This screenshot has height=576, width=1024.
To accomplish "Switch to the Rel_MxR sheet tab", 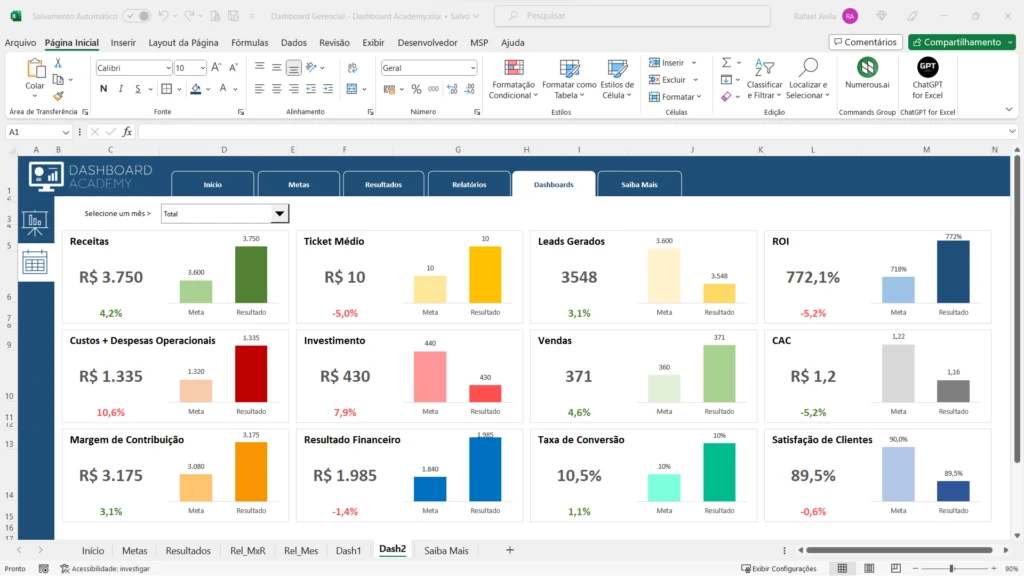I will (x=248, y=550).
